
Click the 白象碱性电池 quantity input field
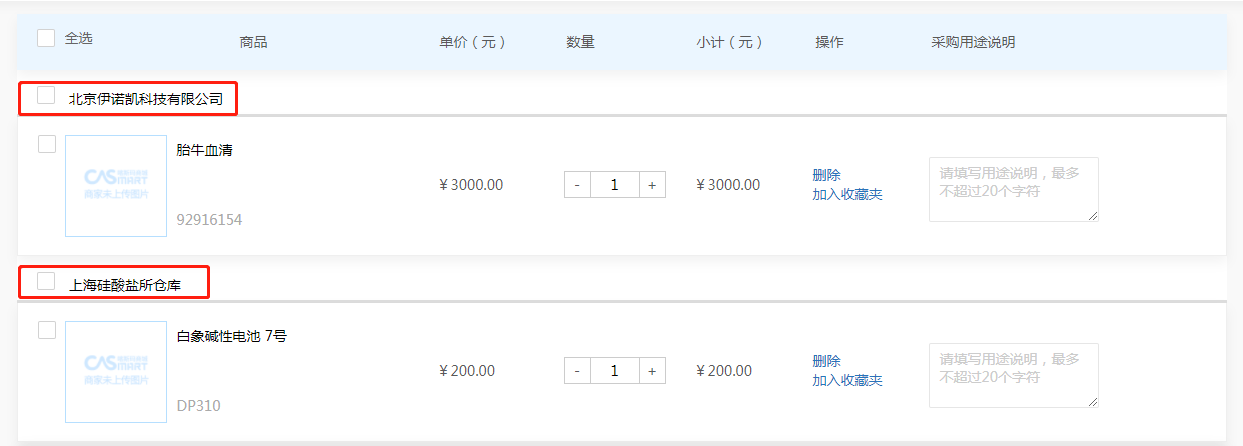pyautogui.click(x=614, y=371)
